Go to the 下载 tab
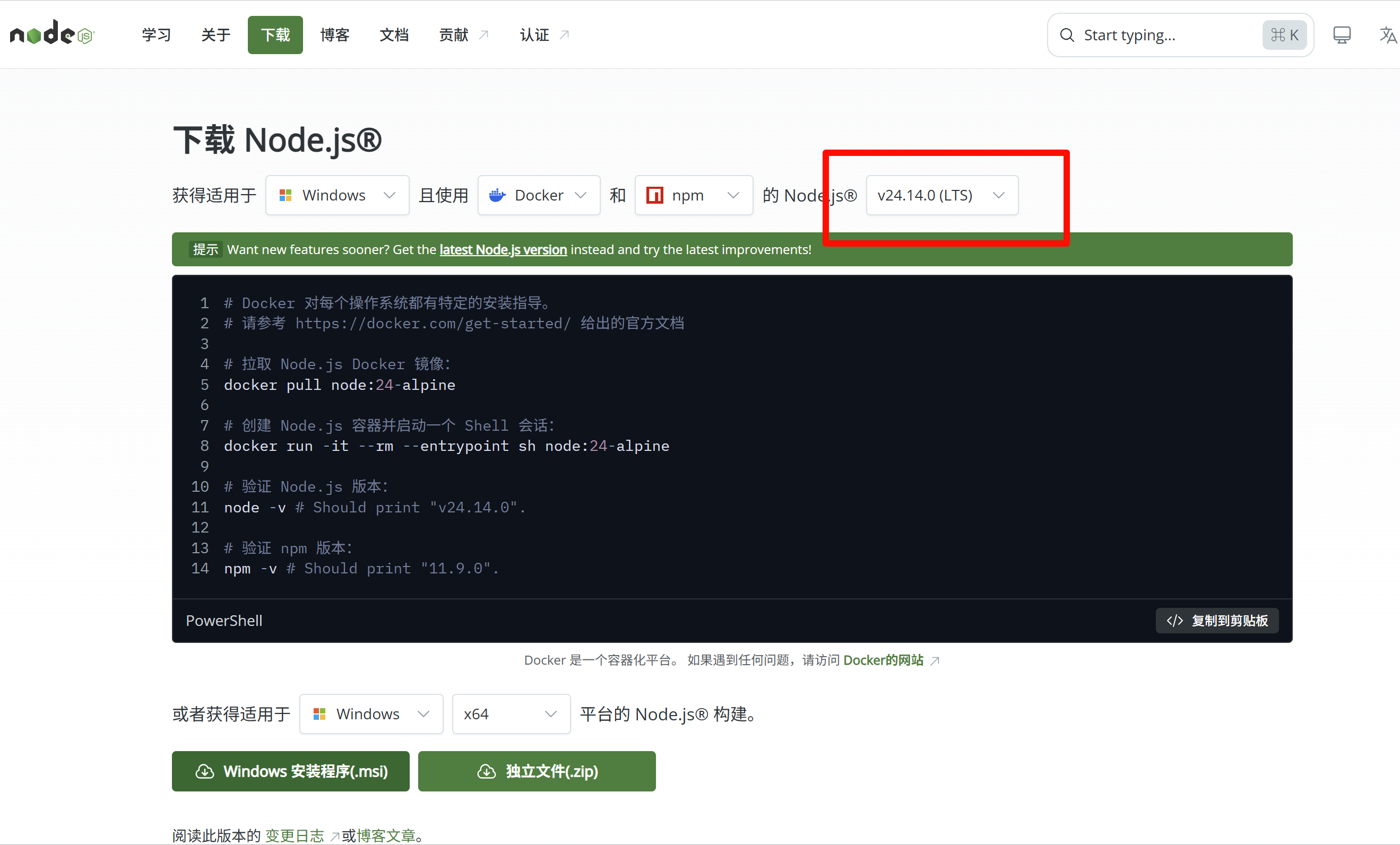This screenshot has height=845, width=1400. point(275,35)
